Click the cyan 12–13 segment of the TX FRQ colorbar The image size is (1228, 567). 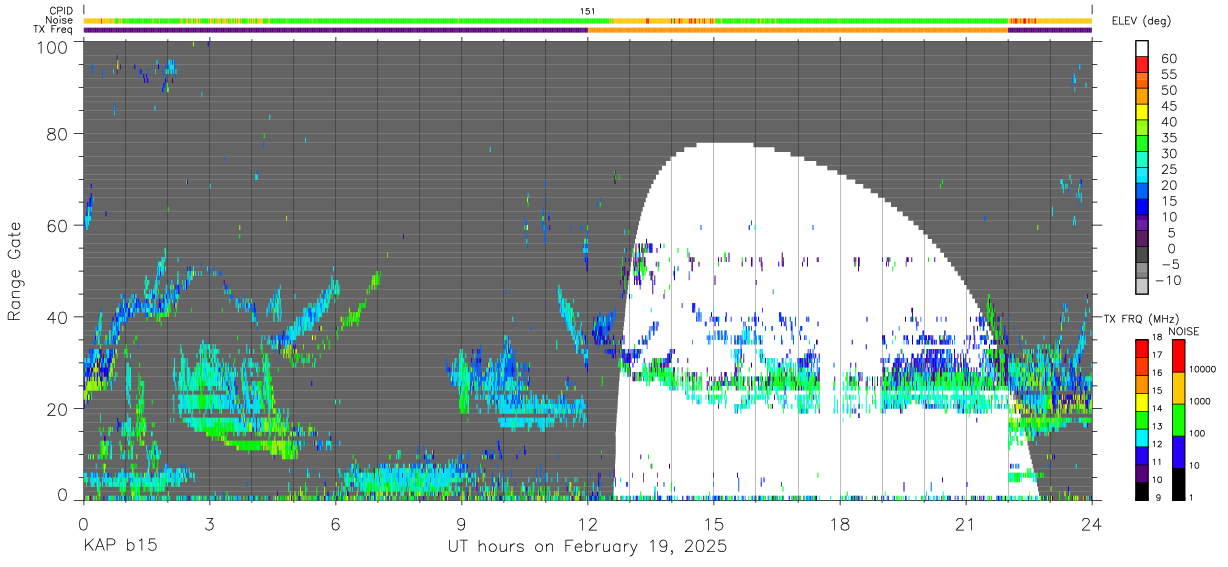point(1142,436)
